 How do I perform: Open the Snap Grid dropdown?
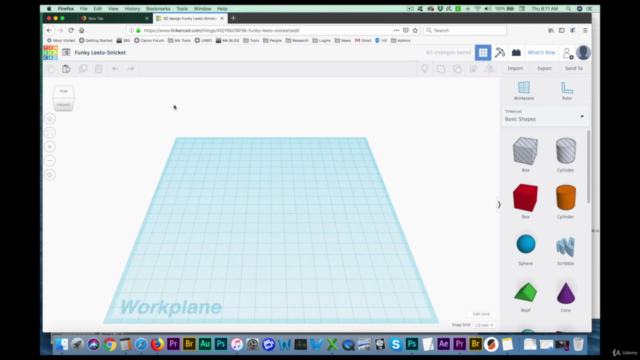(484, 325)
